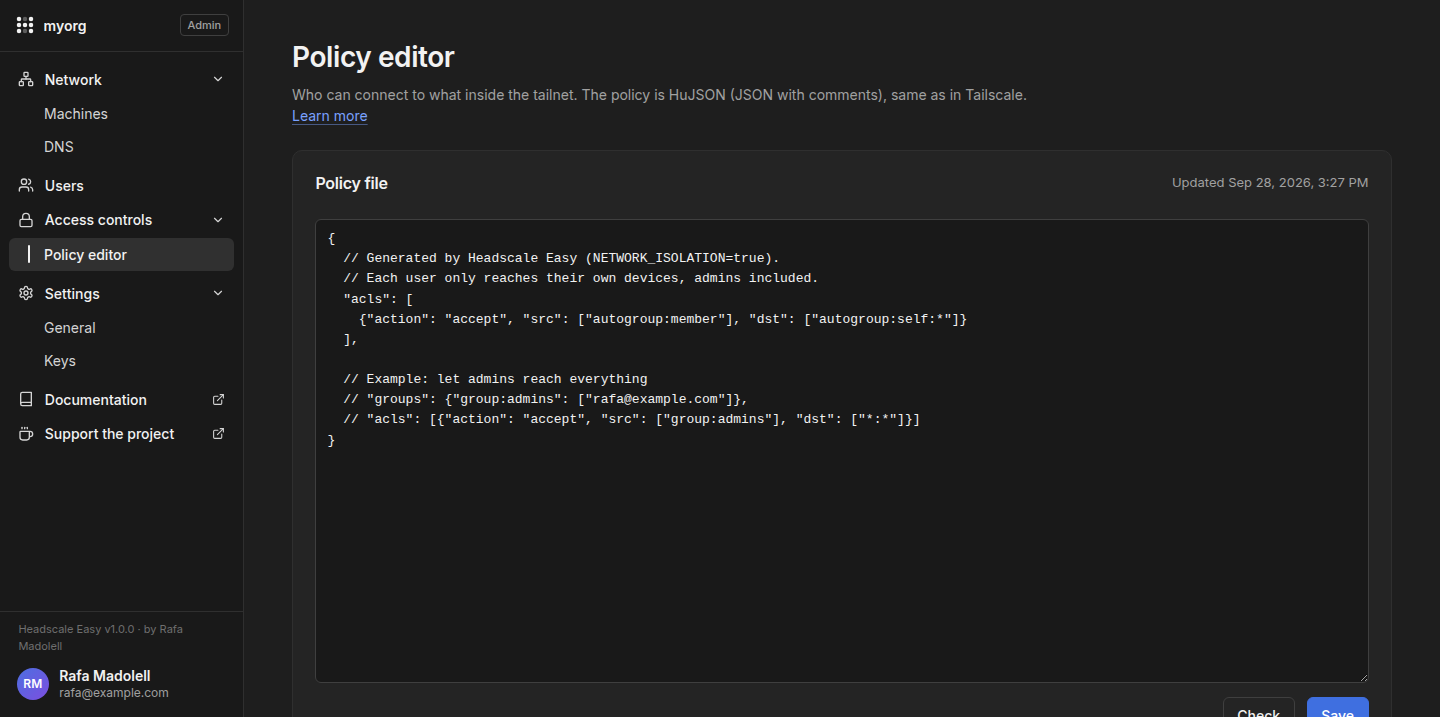The height and width of the screenshot is (717, 1440).
Task: Click the Policy editor page title
Action: pos(373,57)
